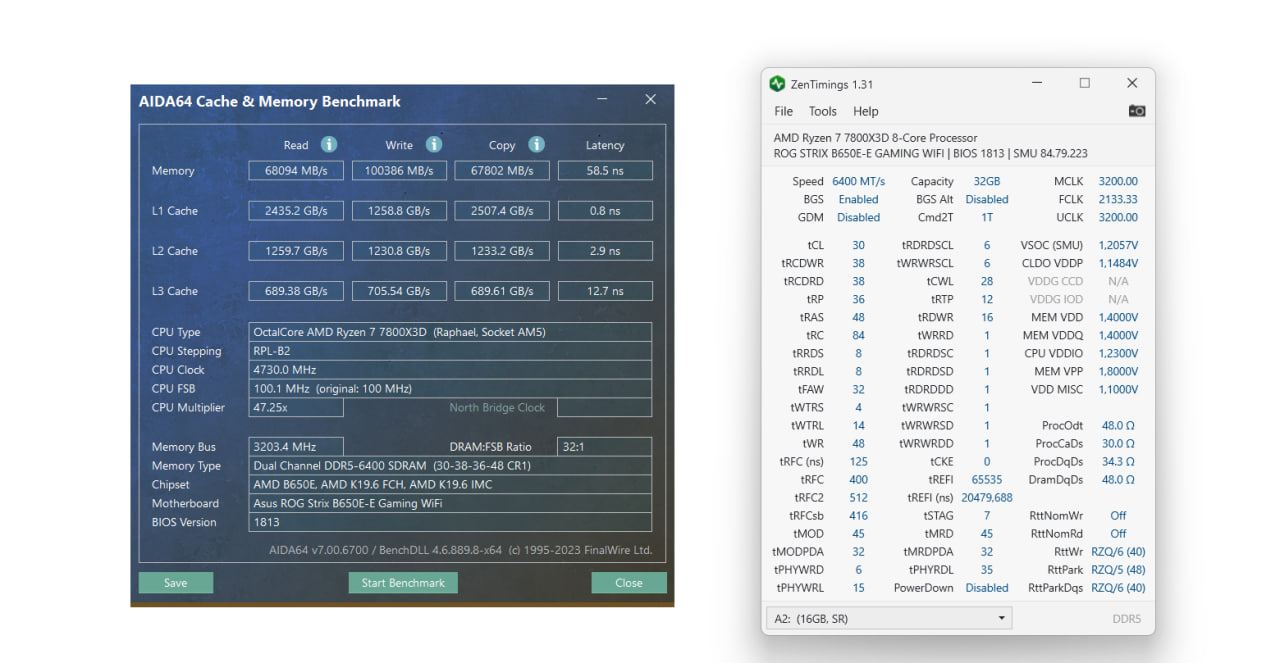Open the Help menu in ZenTimings

[865, 111]
